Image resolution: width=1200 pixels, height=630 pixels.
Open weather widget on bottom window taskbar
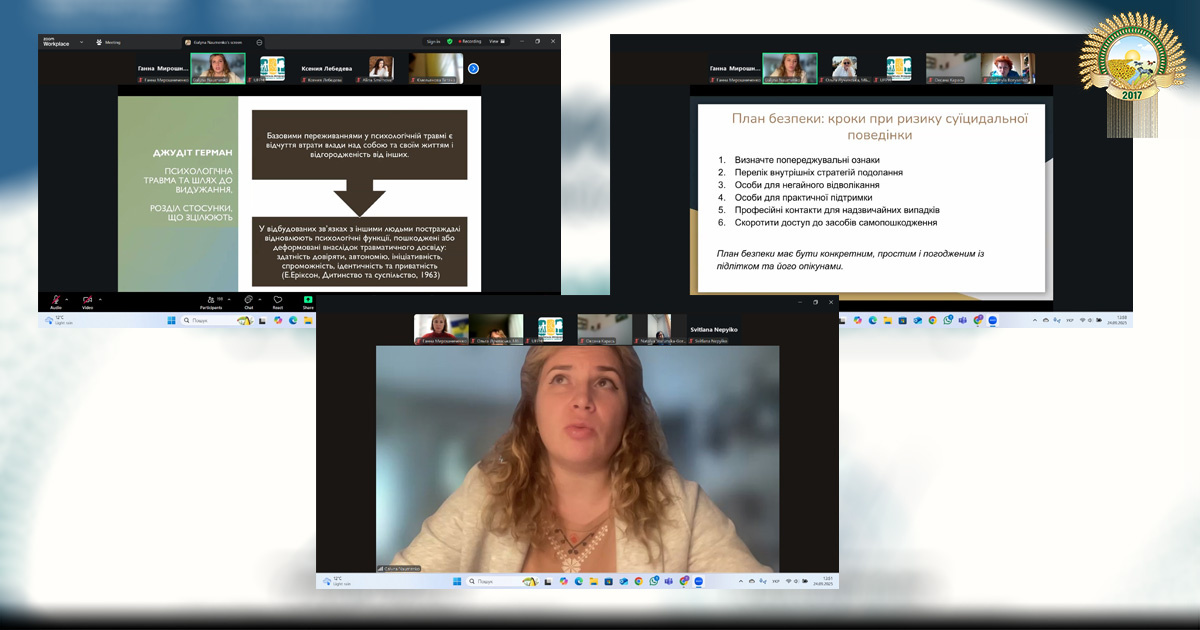coord(336,581)
